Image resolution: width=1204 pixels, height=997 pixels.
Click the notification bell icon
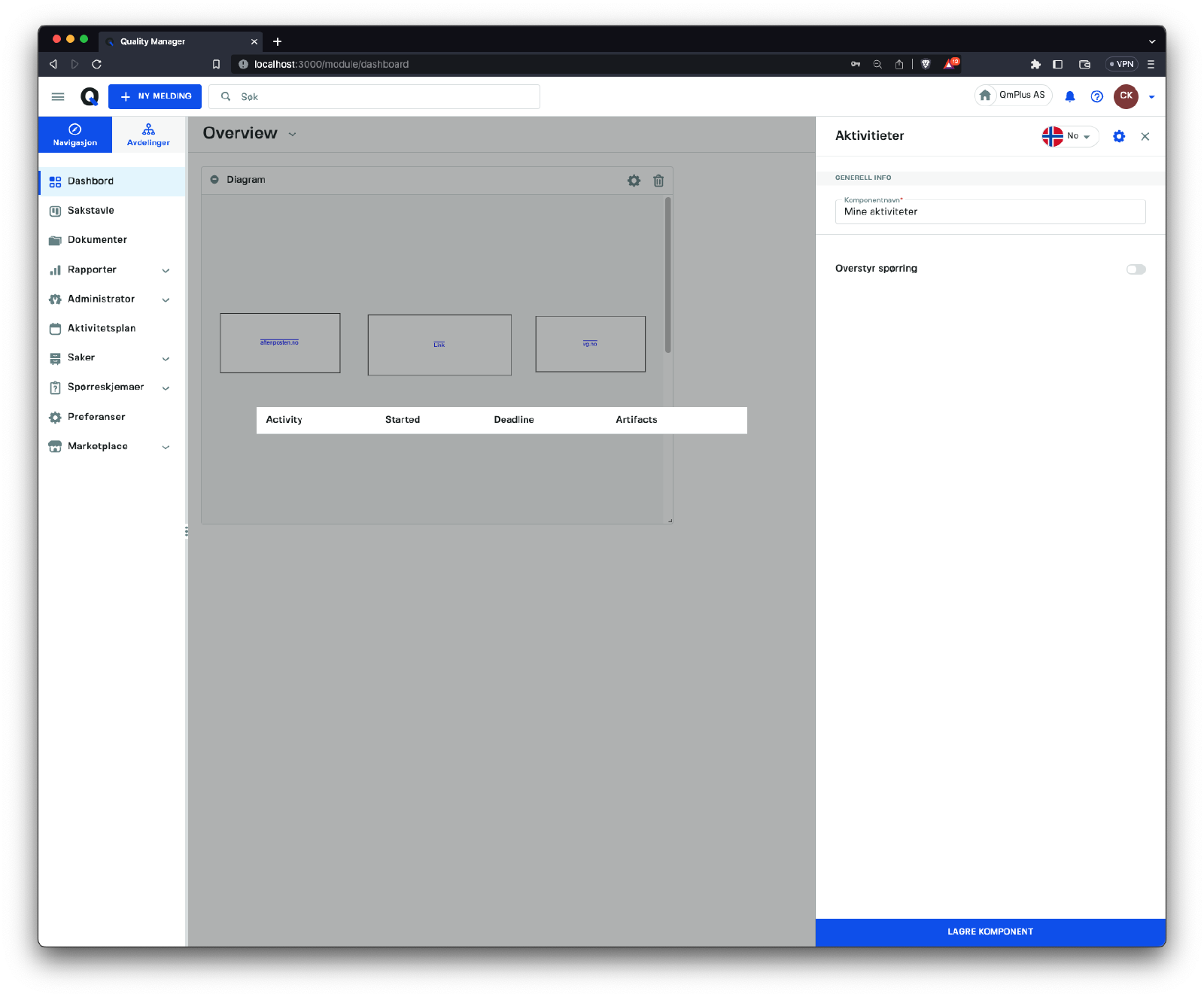click(1069, 96)
